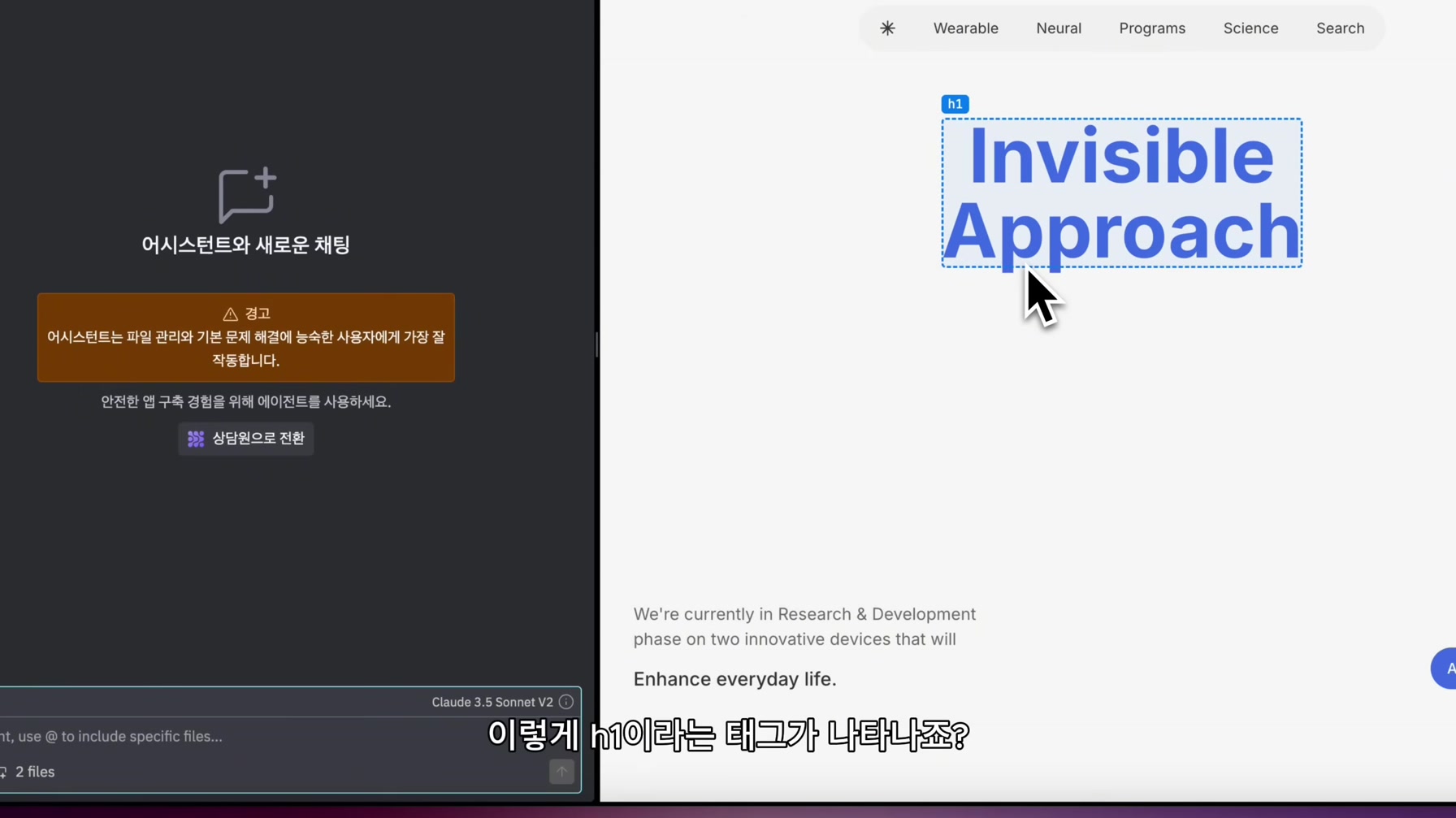Focus the chat prompt input field

click(288, 737)
